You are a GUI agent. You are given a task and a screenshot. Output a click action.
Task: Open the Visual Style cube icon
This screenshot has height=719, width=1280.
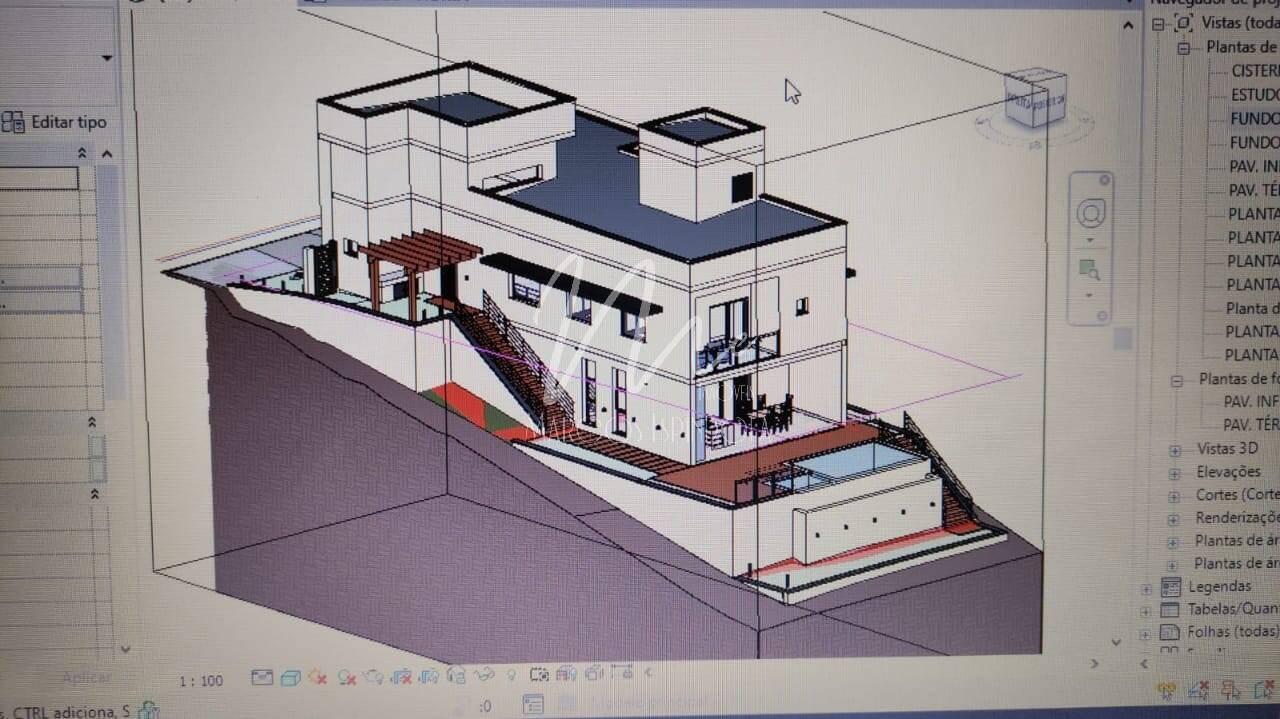291,677
